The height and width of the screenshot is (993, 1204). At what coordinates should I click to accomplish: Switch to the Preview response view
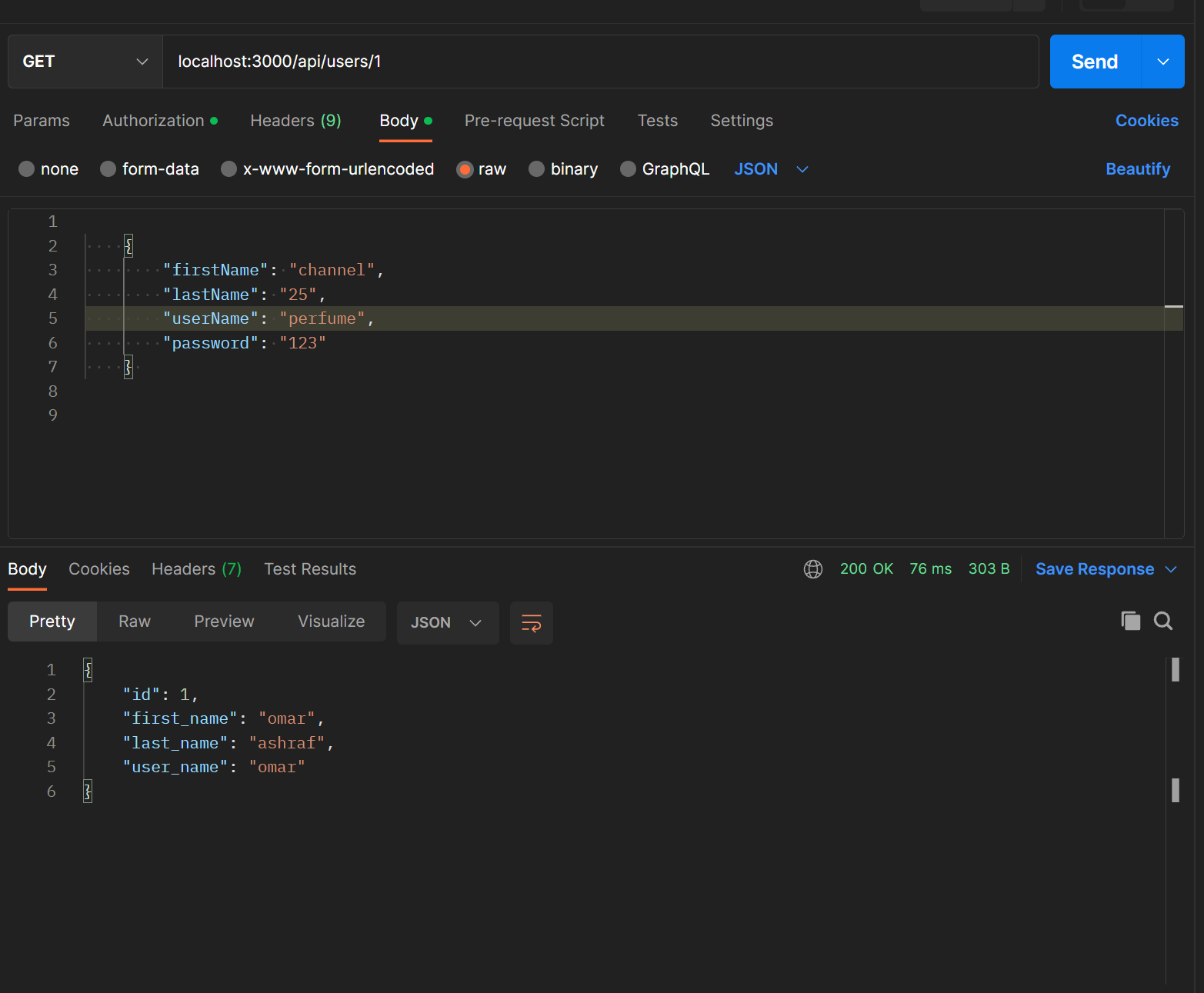click(223, 621)
